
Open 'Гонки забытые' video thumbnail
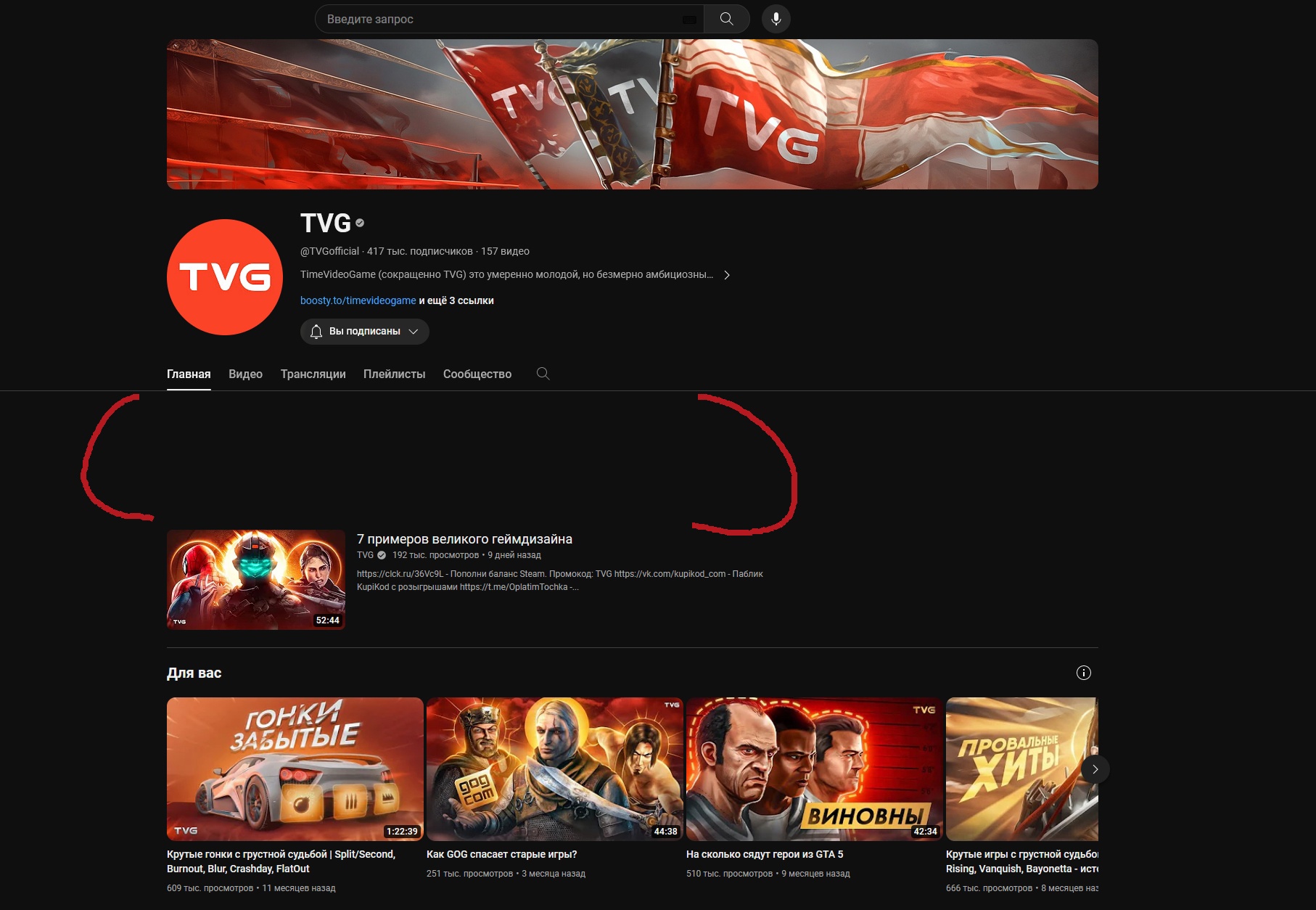(295, 769)
